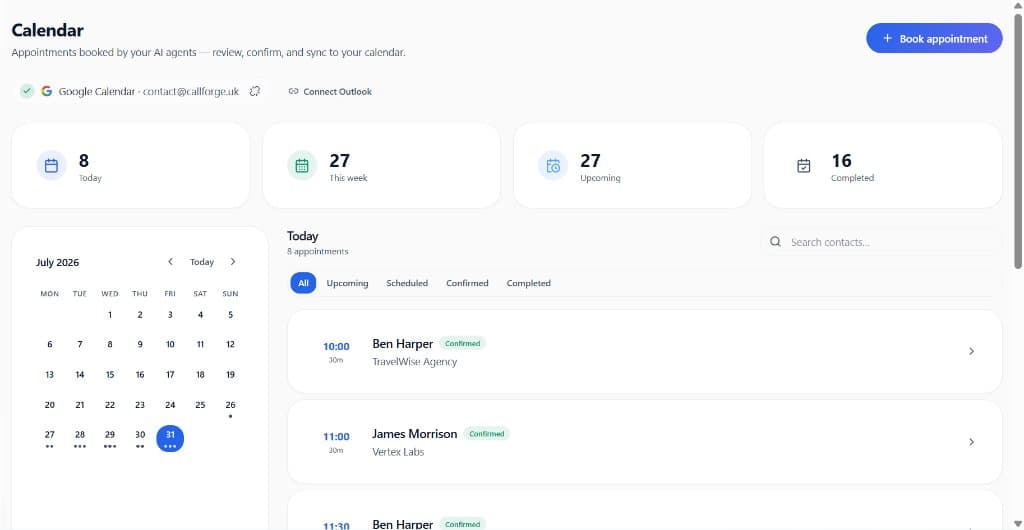Select July 26 in the calendar

pyautogui.click(x=230, y=408)
